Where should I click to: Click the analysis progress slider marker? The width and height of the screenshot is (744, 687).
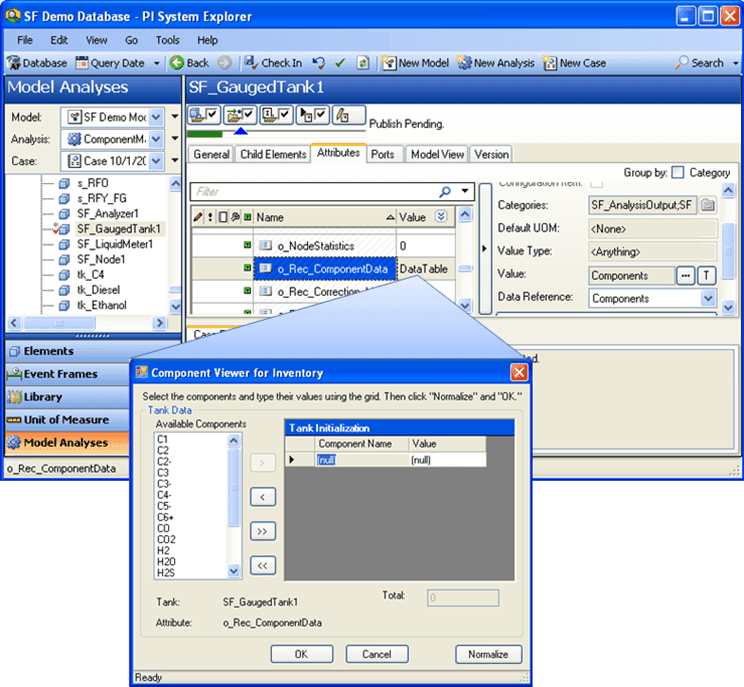click(x=241, y=131)
